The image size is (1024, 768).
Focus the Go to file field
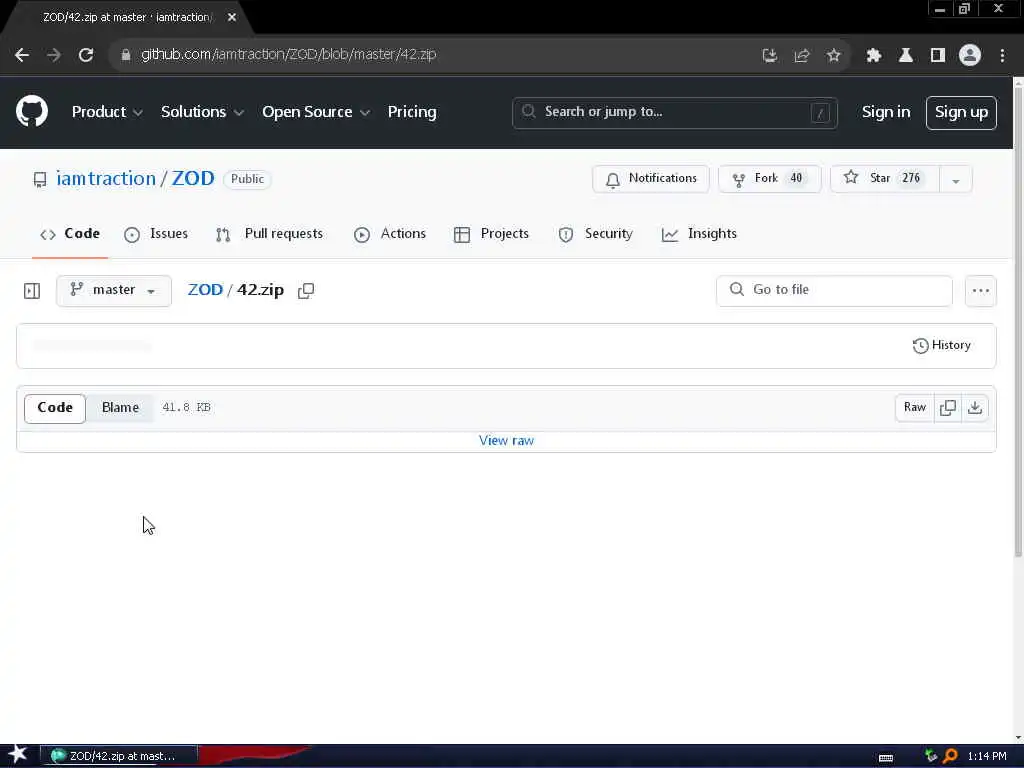(834, 290)
